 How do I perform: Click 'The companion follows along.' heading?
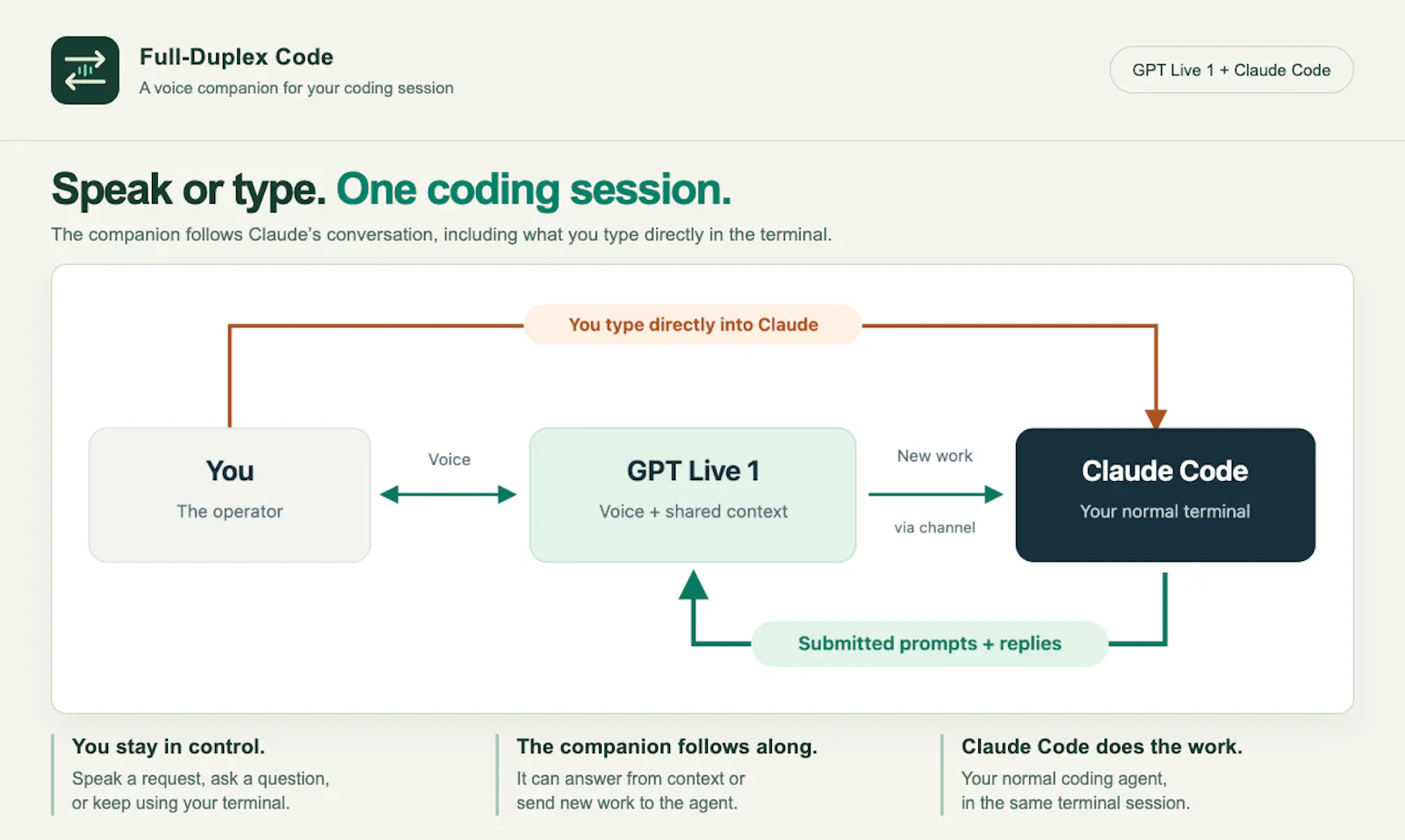[x=667, y=747]
